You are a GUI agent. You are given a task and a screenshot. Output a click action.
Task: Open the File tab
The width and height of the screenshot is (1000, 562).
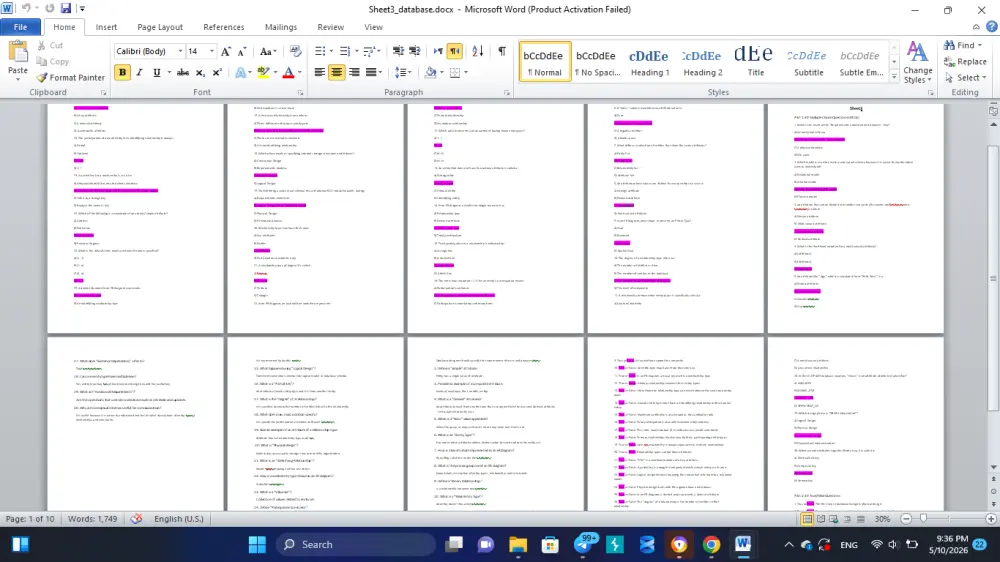(20, 27)
